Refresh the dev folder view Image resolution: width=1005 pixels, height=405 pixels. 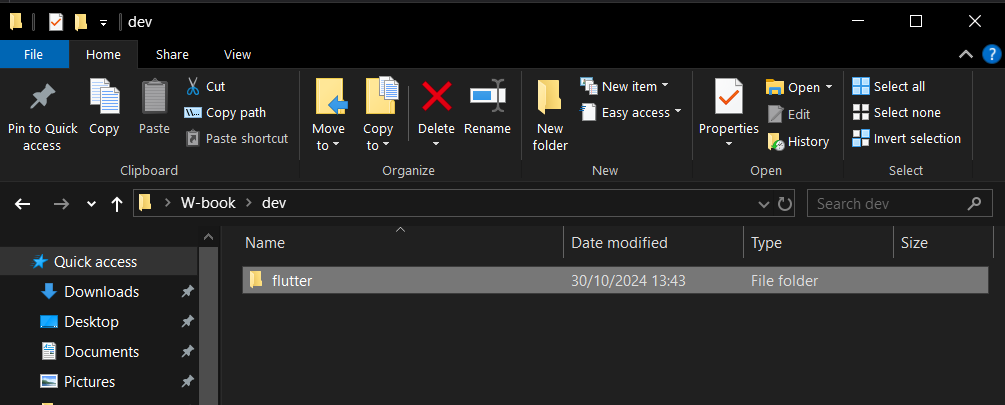[x=785, y=204]
